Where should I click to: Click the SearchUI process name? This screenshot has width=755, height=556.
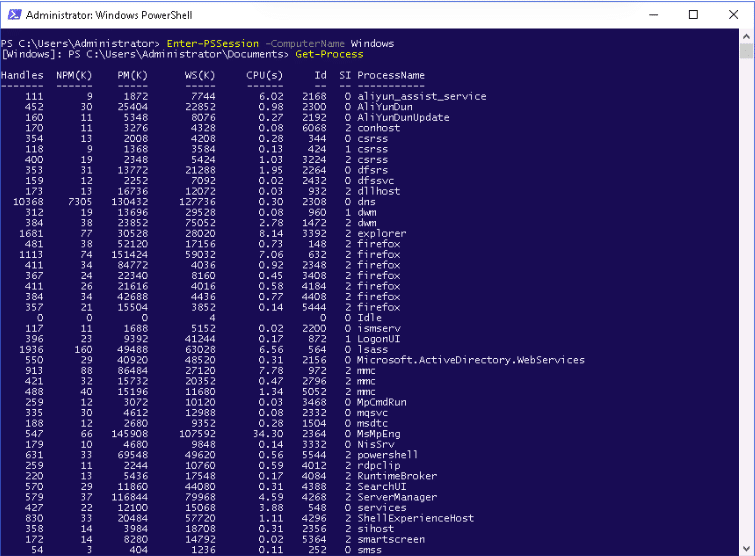coord(382,487)
